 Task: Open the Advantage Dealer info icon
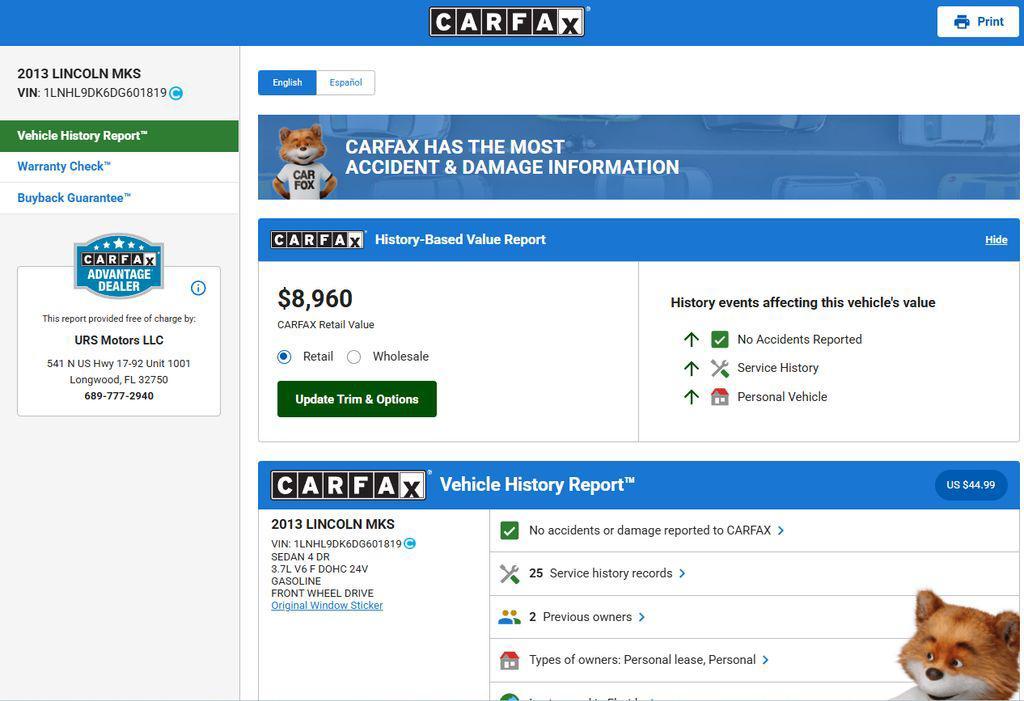point(199,288)
